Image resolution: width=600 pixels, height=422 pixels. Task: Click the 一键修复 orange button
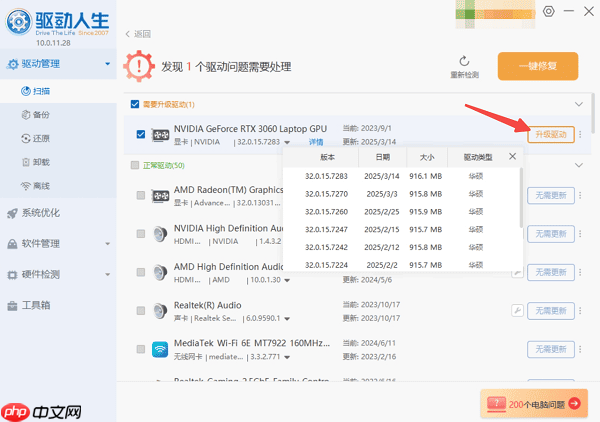click(538, 66)
